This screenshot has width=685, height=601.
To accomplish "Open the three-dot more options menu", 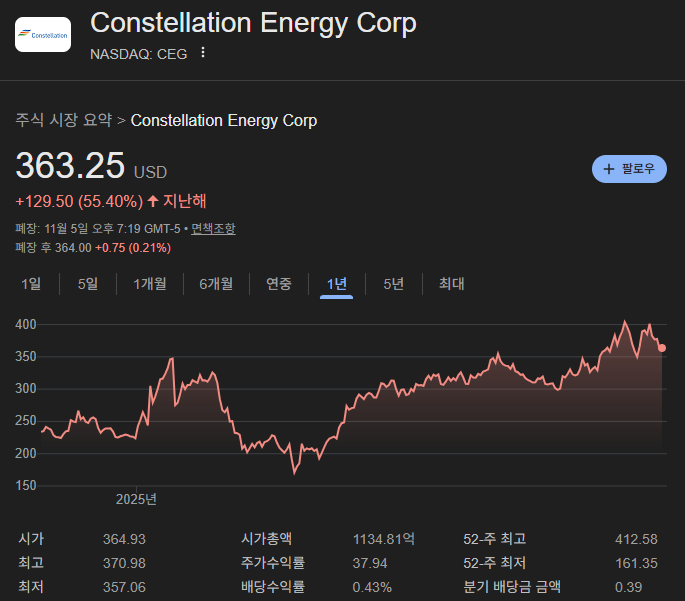I will [204, 53].
